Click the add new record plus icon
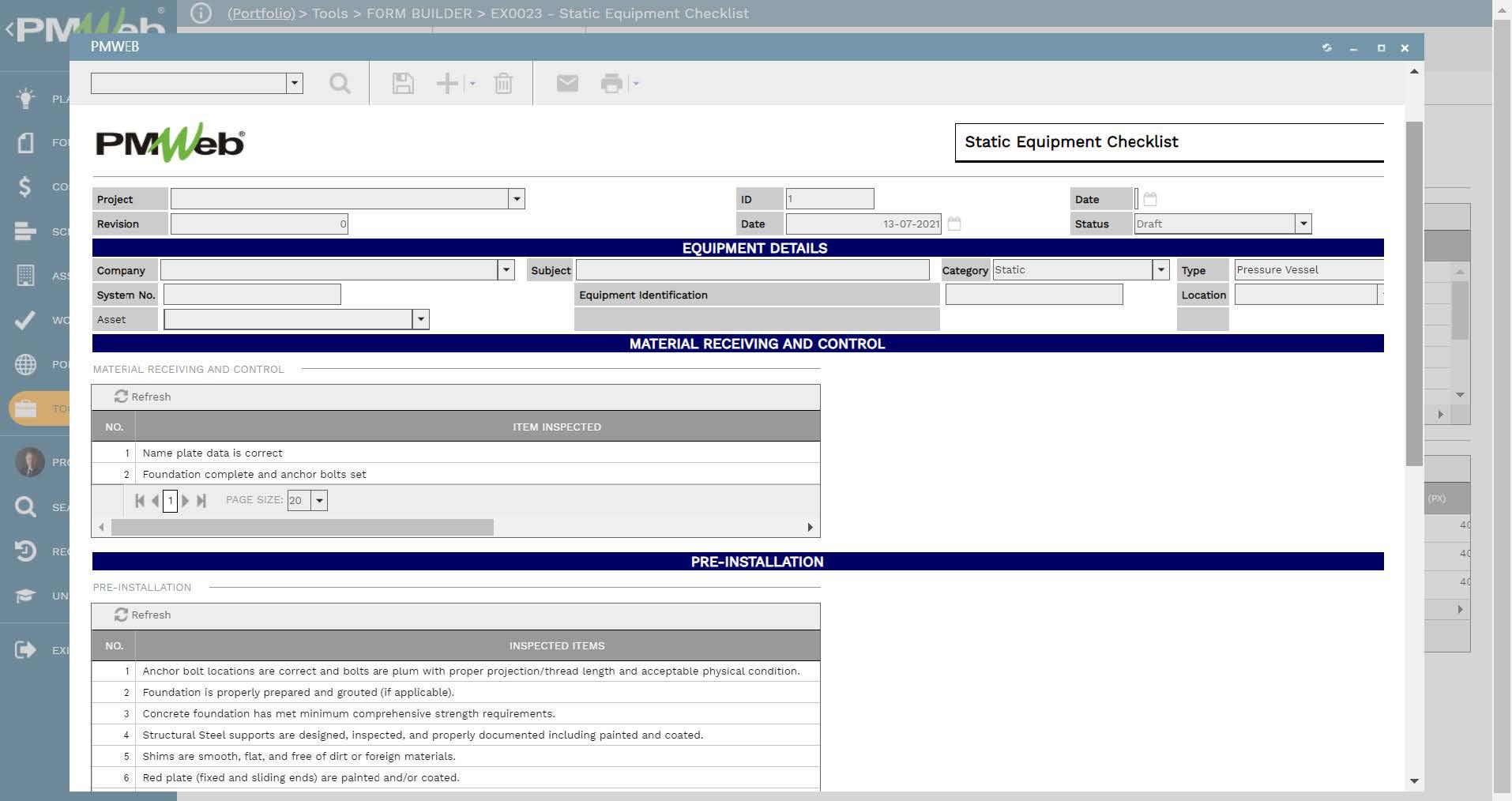This screenshot has height=801, width=1512. pyautogui.click(x=447, y=83)
